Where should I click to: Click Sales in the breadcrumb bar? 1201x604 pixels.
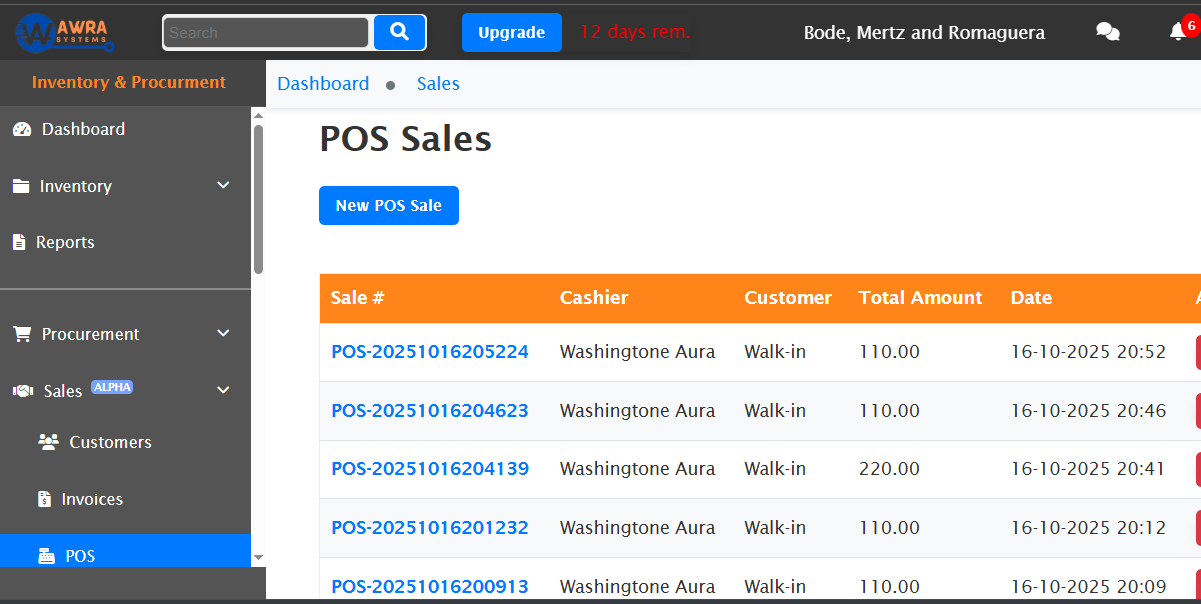pyautogui.click(x=438, y=83)
